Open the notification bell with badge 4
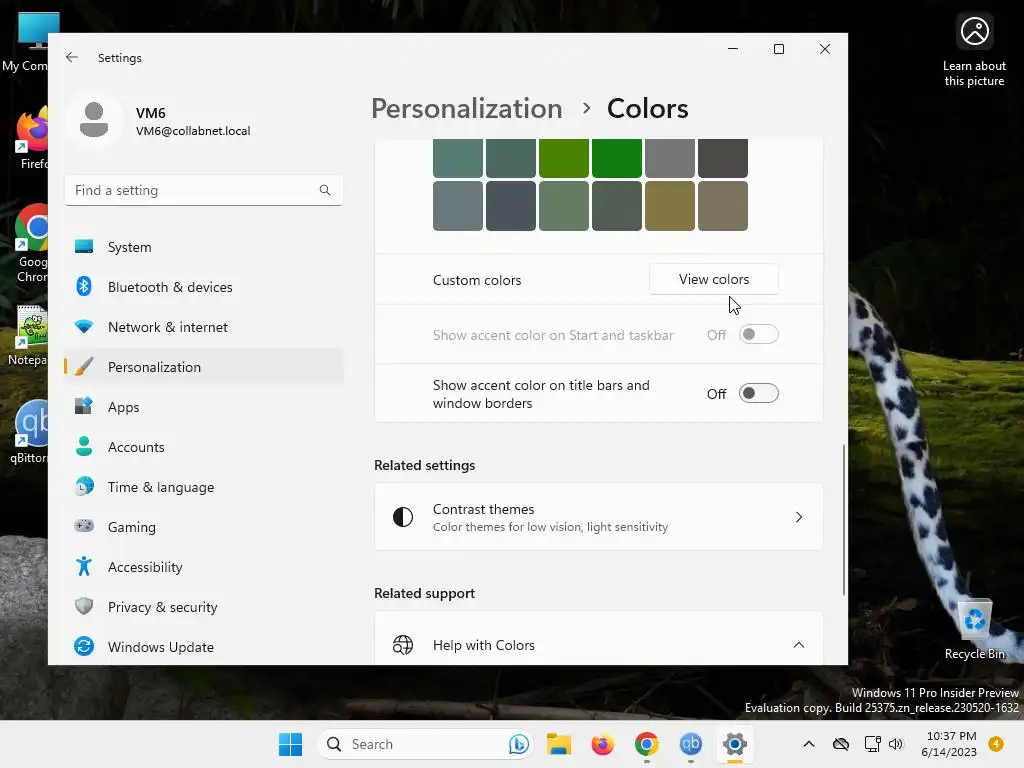Screen dimensions: 1024x768 (996, 744)
